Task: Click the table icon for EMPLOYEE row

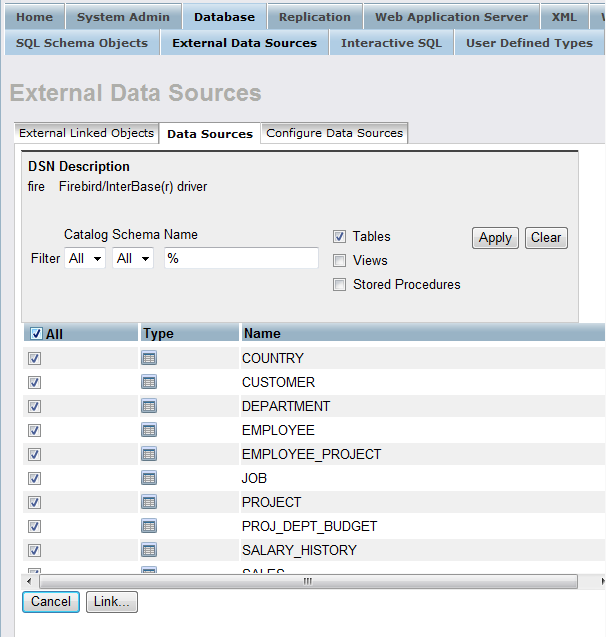Action: [x=149, y=430]
